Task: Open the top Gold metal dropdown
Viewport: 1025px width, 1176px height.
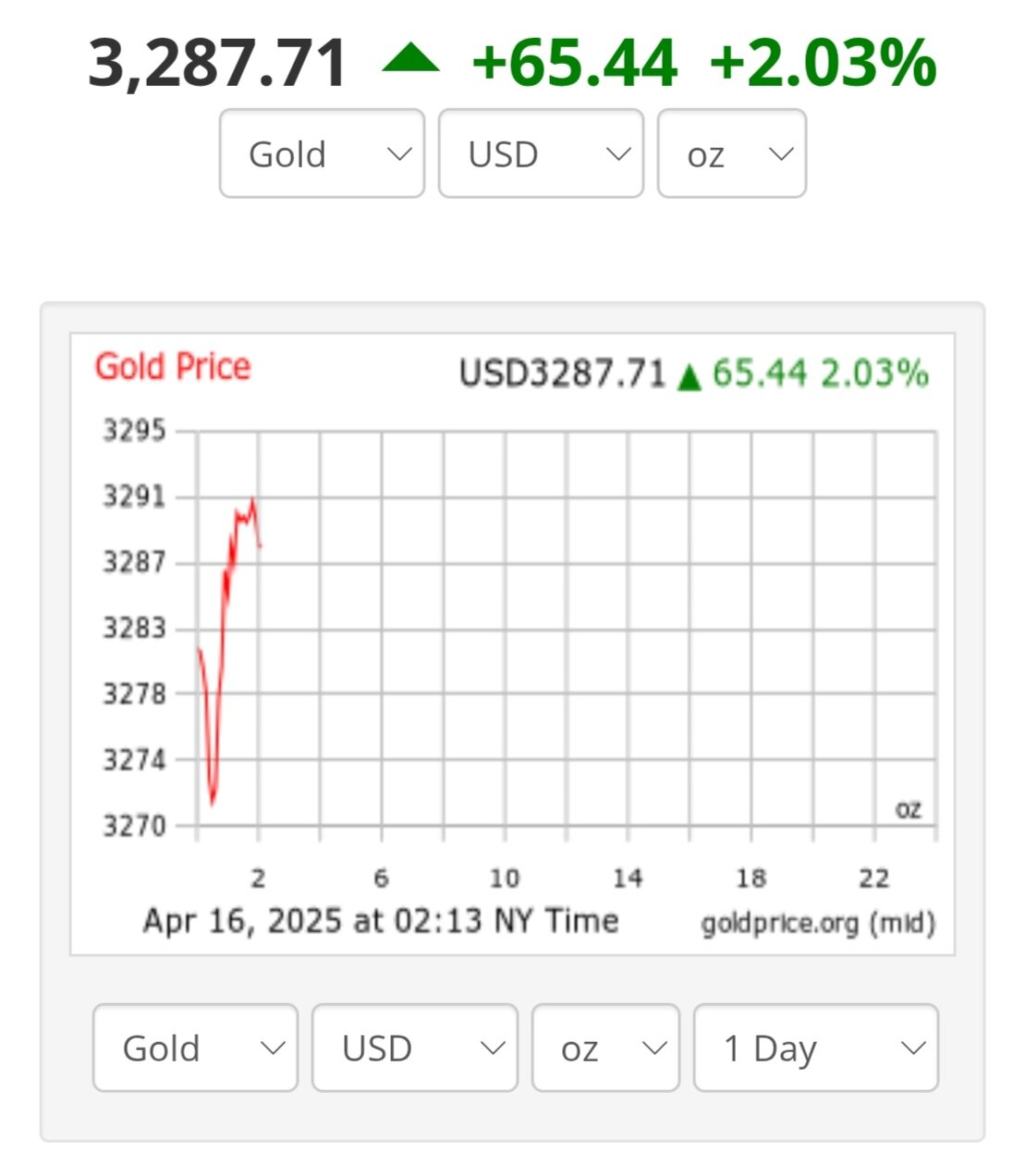Action: pyautogui.click(x=322, y=153)
